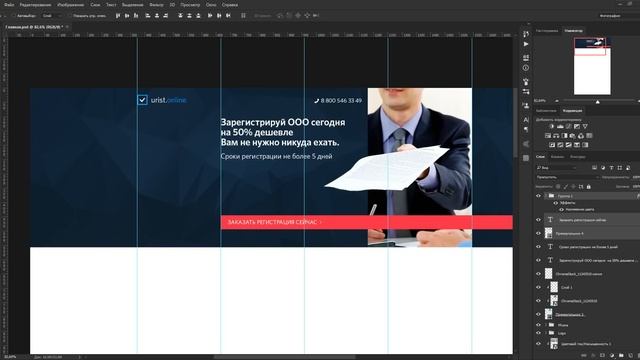
Task: Hide the Logo group layer
Action: click(x=538, y=333)
